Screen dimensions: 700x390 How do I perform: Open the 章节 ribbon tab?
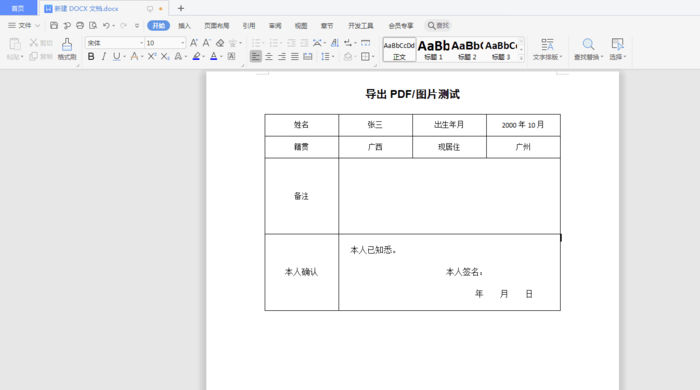coord(327,25)
